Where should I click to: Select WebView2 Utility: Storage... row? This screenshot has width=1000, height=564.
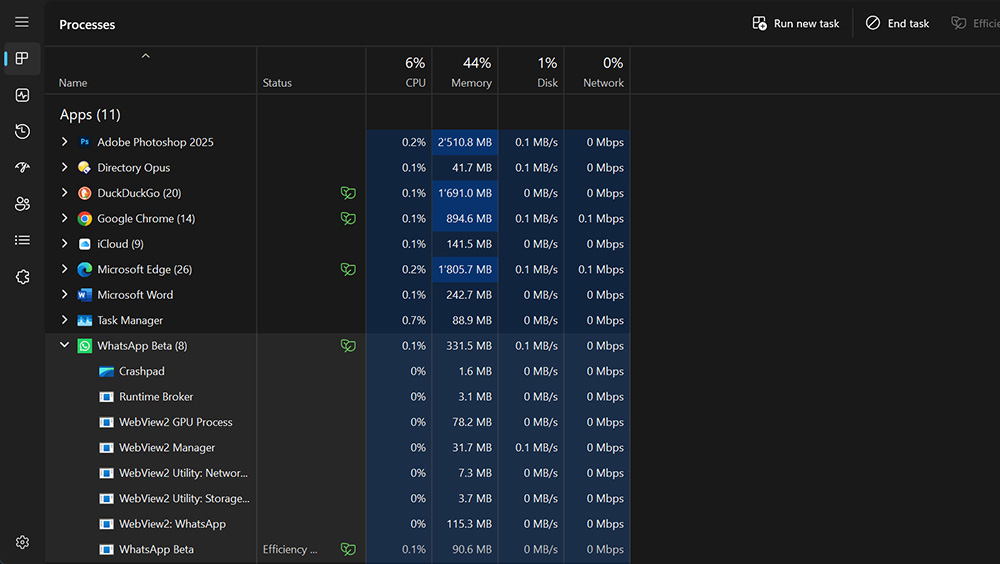click(x=337, y=498)
